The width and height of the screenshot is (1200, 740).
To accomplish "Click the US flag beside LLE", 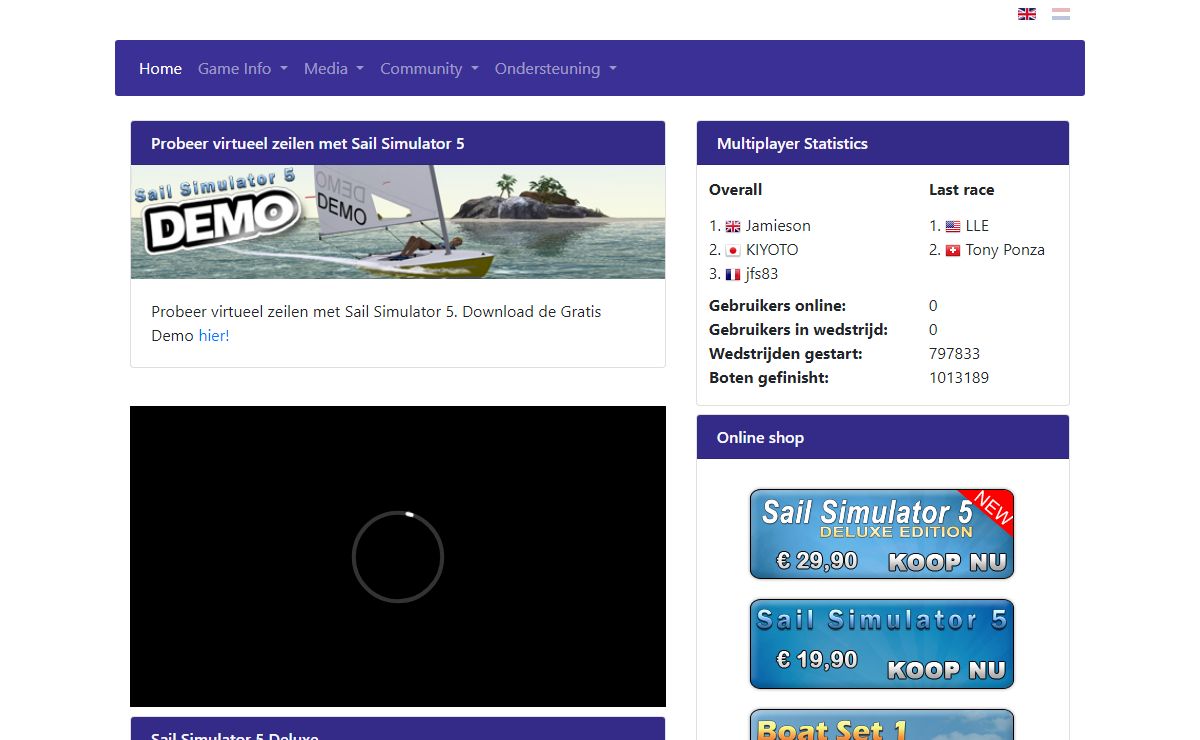I will click(x=953, y=227).
